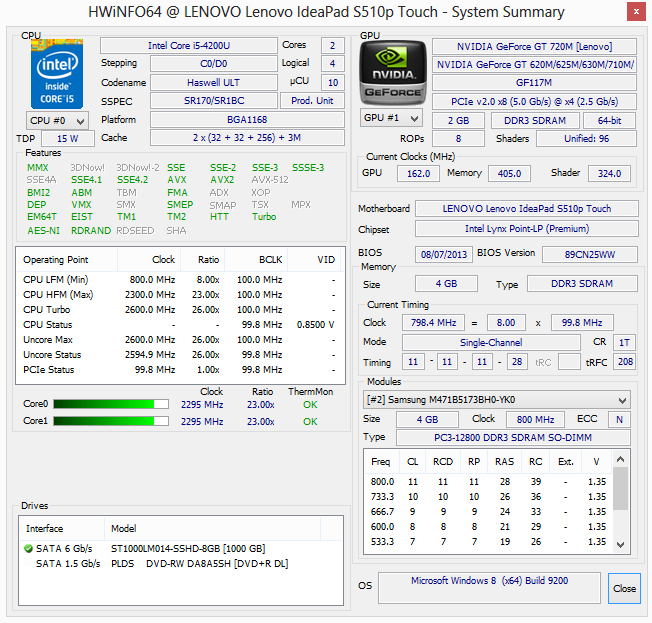Select the CPU LFM (Min) row
The image size is (652, 623).
coord(180,280)
